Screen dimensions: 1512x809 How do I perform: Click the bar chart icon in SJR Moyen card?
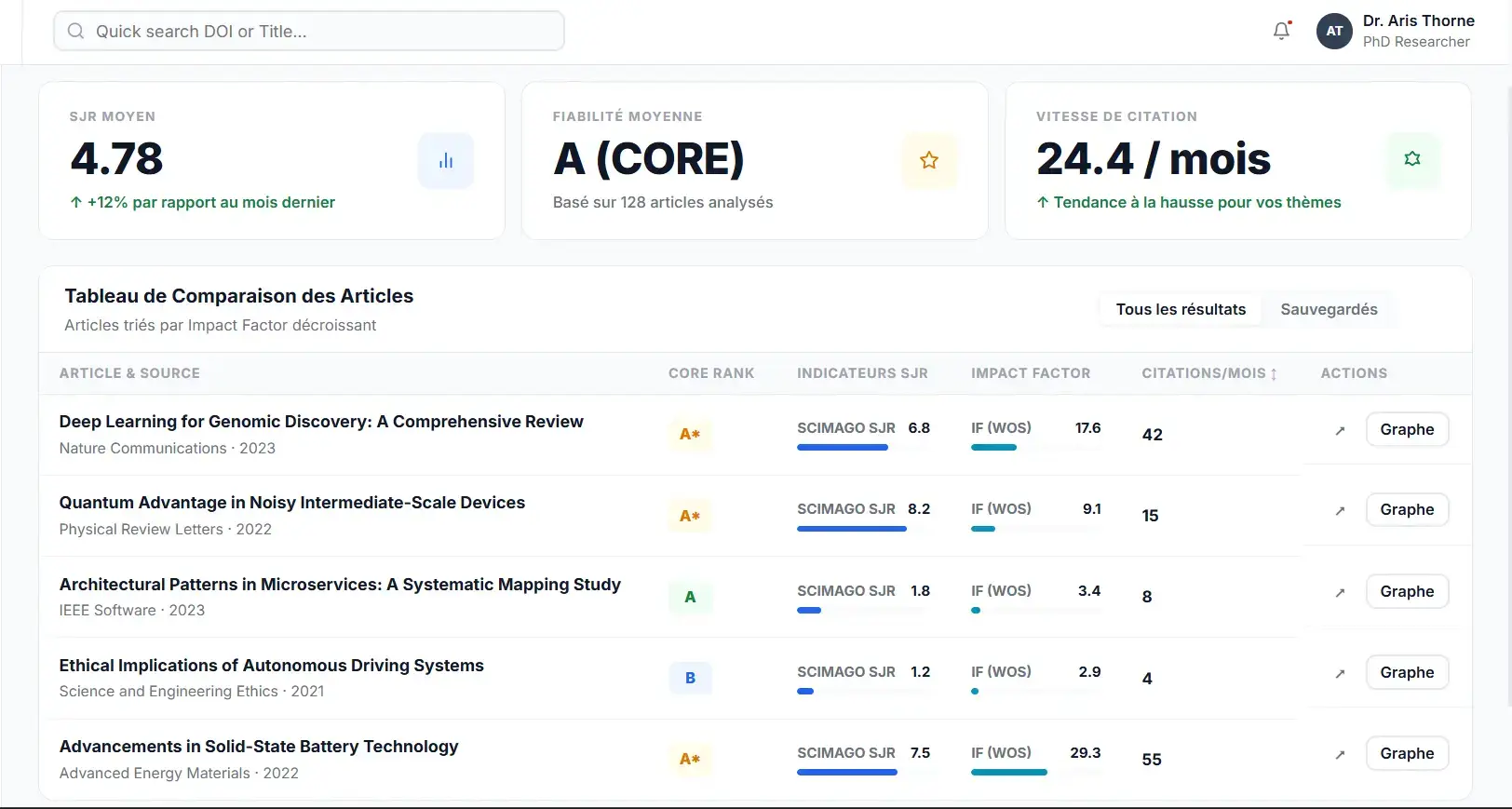point(446,160)
